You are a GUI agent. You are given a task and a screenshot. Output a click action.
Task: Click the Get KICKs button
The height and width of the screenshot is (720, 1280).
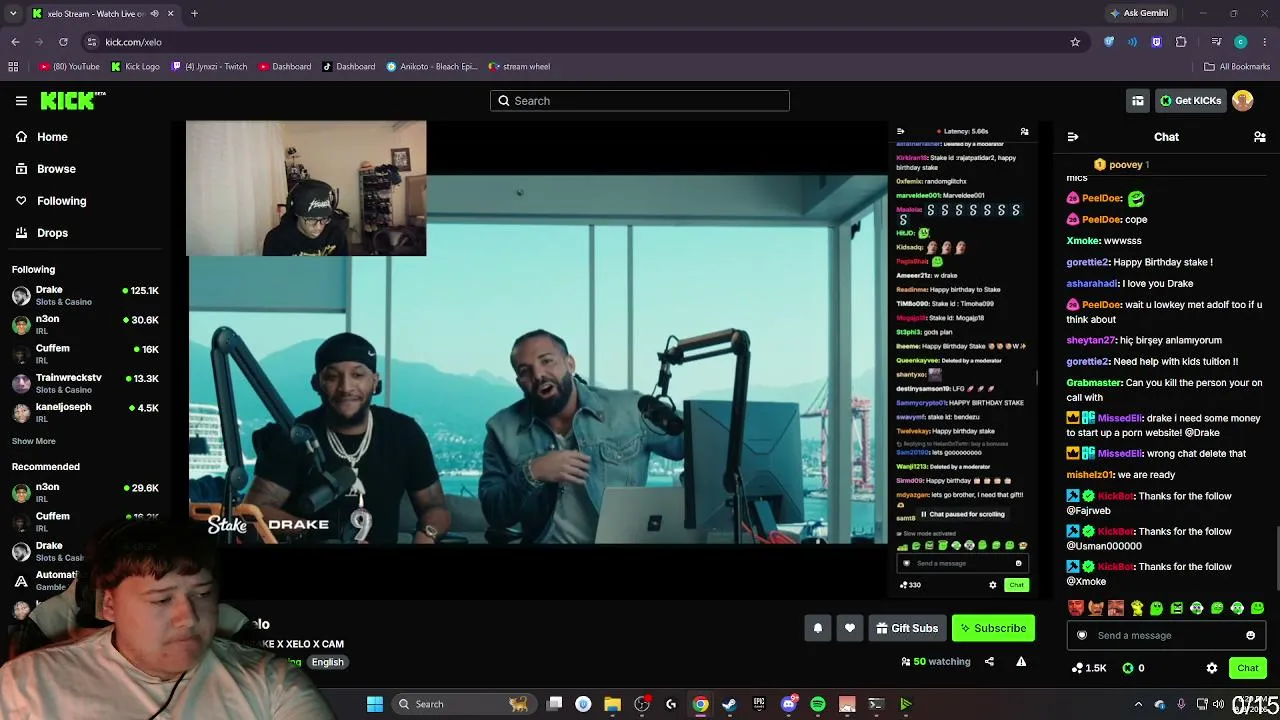[1190, 101]
